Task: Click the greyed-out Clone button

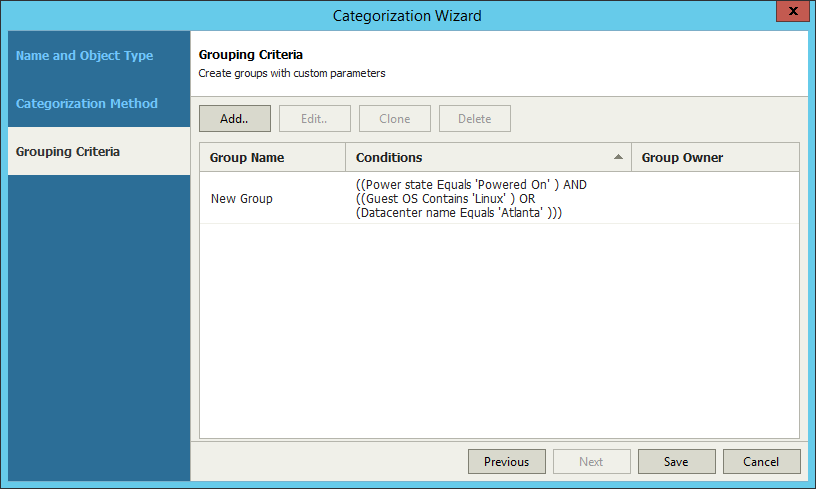Action: (394, 119)
